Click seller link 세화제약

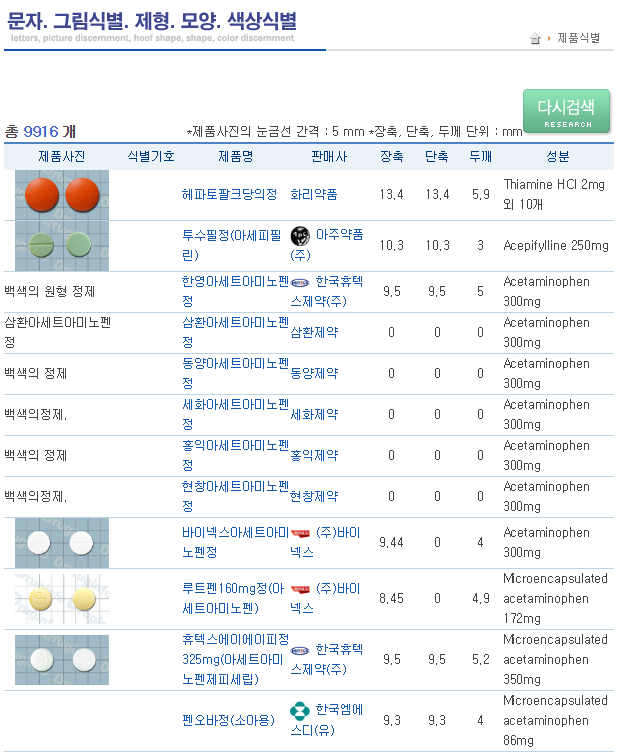pyautogui.click(x=314, y=414)
